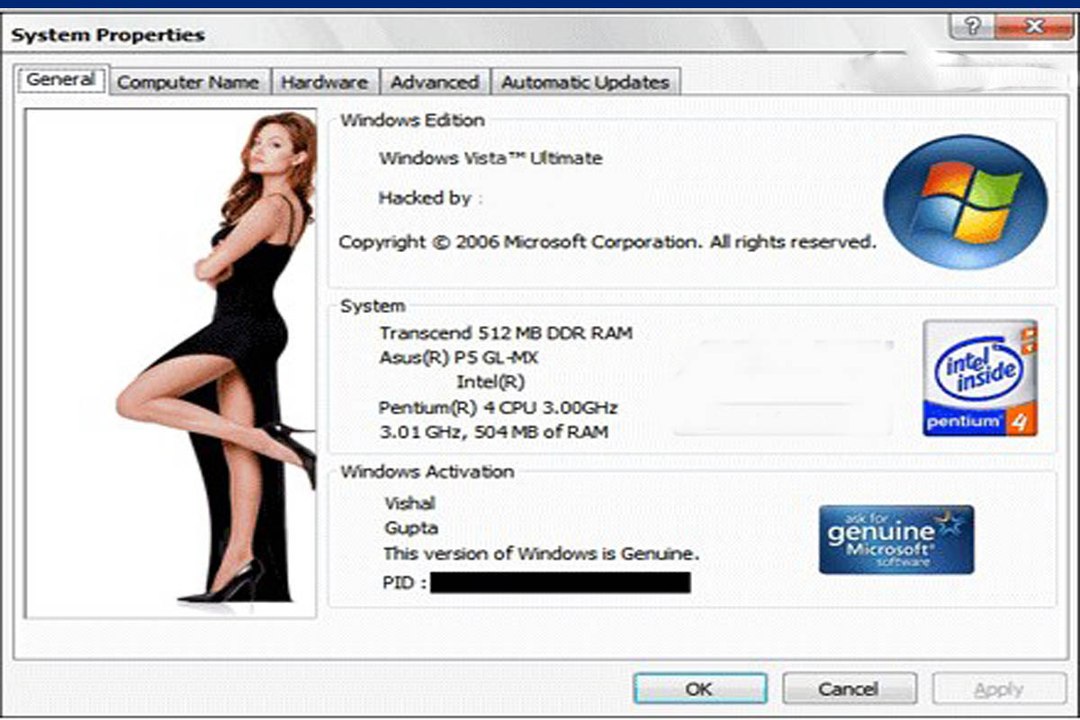This screenshot has width=1080, height=720.
Task: Click the Cancel button
Action: (x=849, y=688)
